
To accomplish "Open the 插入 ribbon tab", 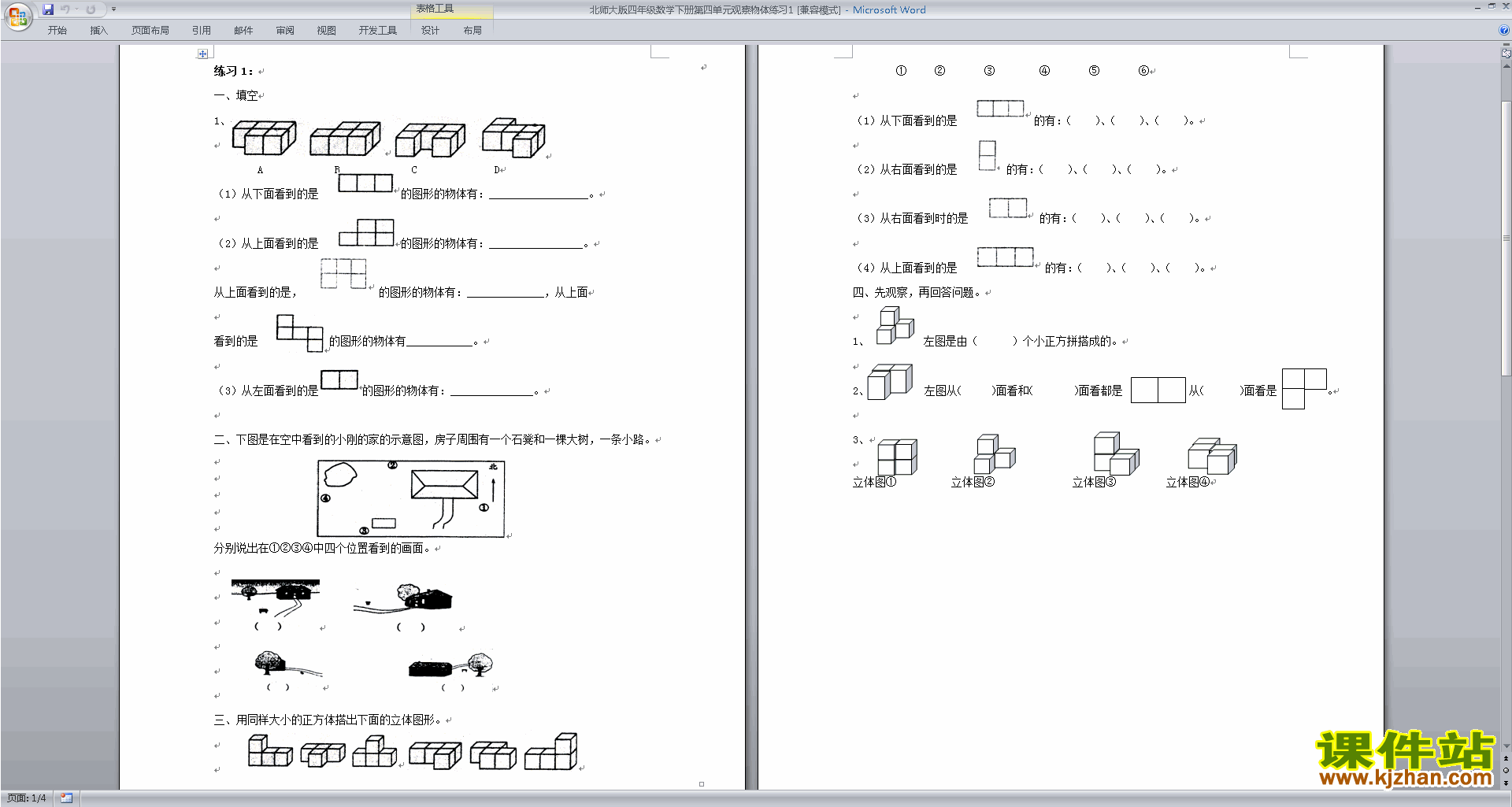I will [x=98, y=31].
